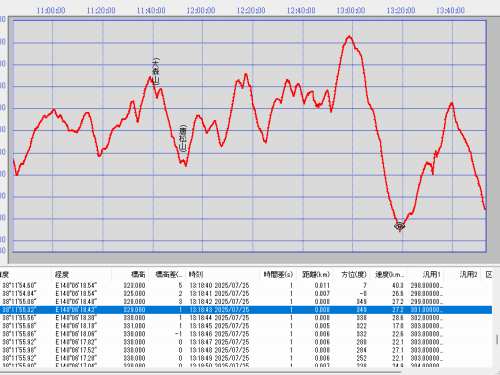Image resolution: width=500 pixels, height=375 pixels.
Task: Click speed value 17.8 in the 13:18:45 row
Action: coord(398,326)
